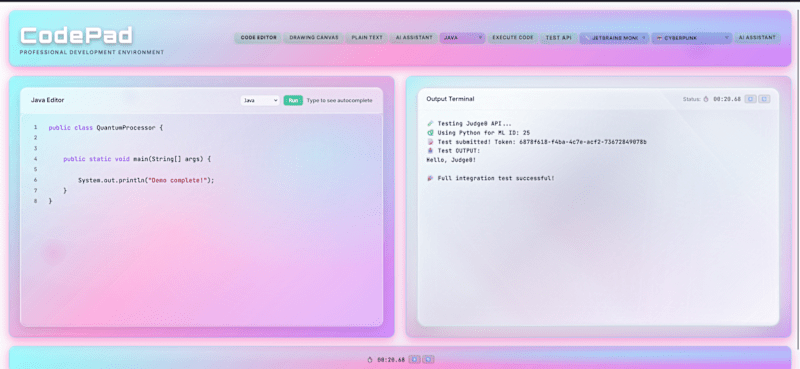The height and width of the screenshot is (369, 800).
Task: Click the stopwatch icon next to Status
Action: [x=706, y=99]
